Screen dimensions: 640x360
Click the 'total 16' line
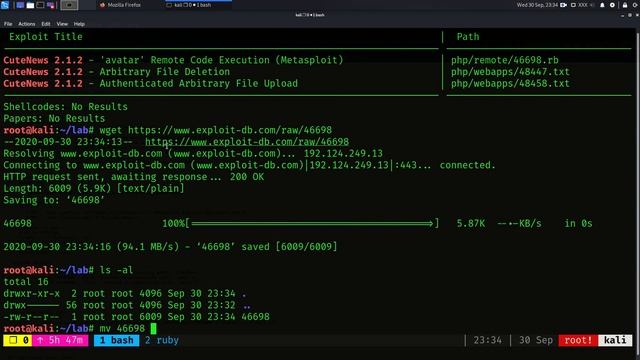(26, 282)
